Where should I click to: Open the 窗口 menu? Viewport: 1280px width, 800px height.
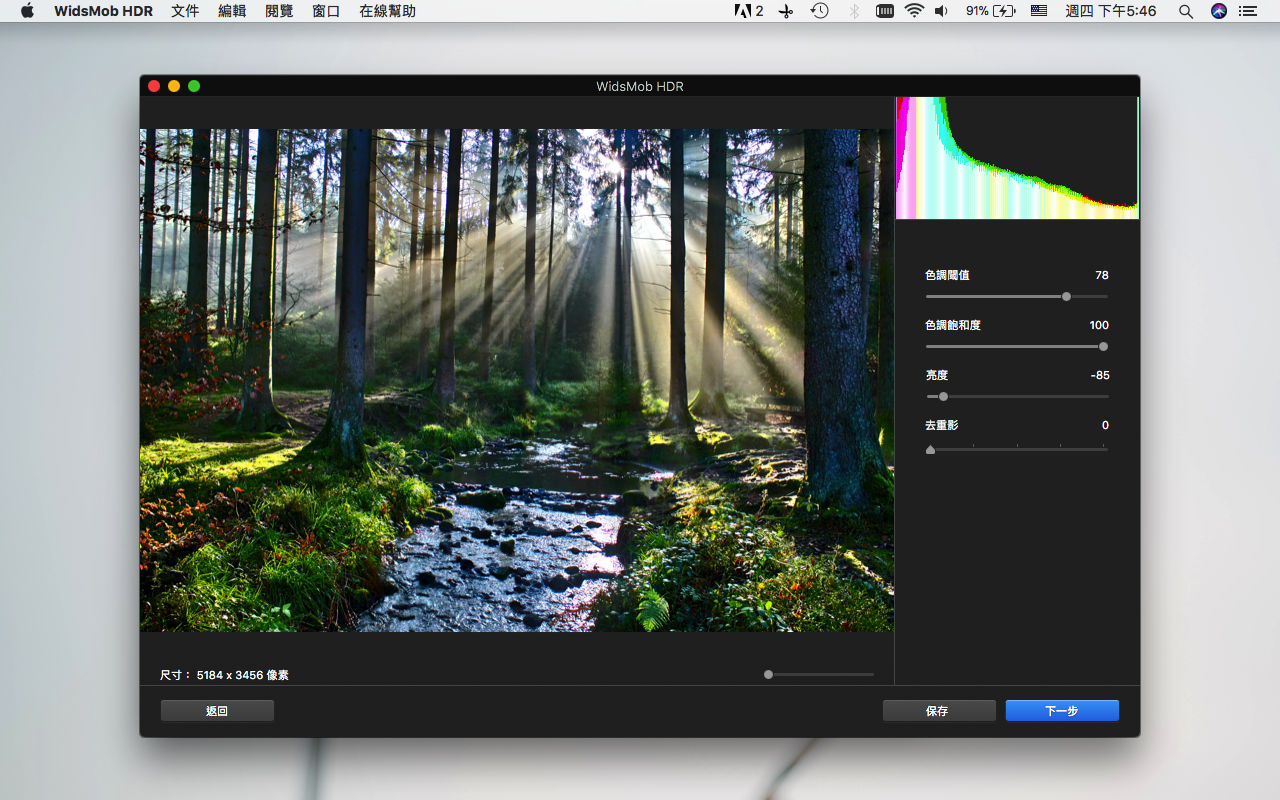tap(326, 11)
